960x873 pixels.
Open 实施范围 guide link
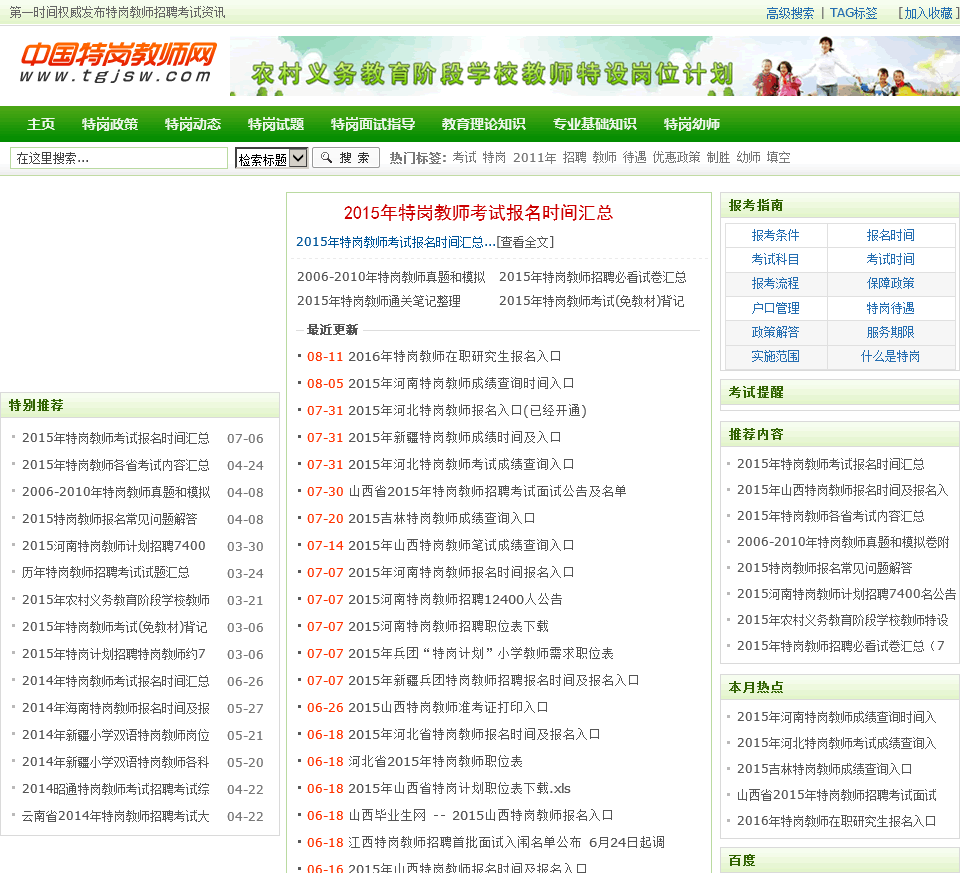coord(775,356)
